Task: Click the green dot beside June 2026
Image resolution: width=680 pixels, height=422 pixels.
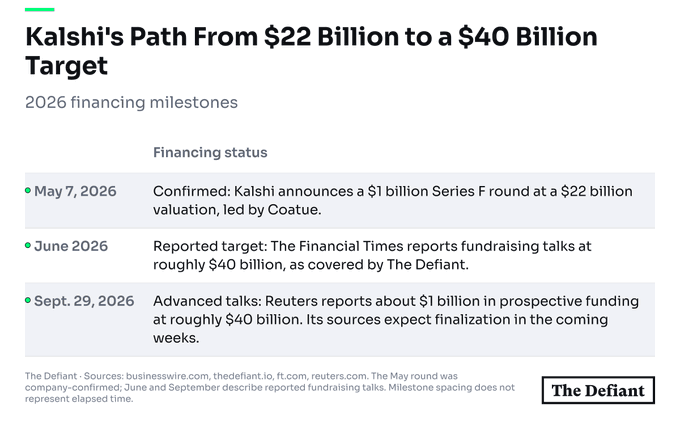Action: [28, 245]
